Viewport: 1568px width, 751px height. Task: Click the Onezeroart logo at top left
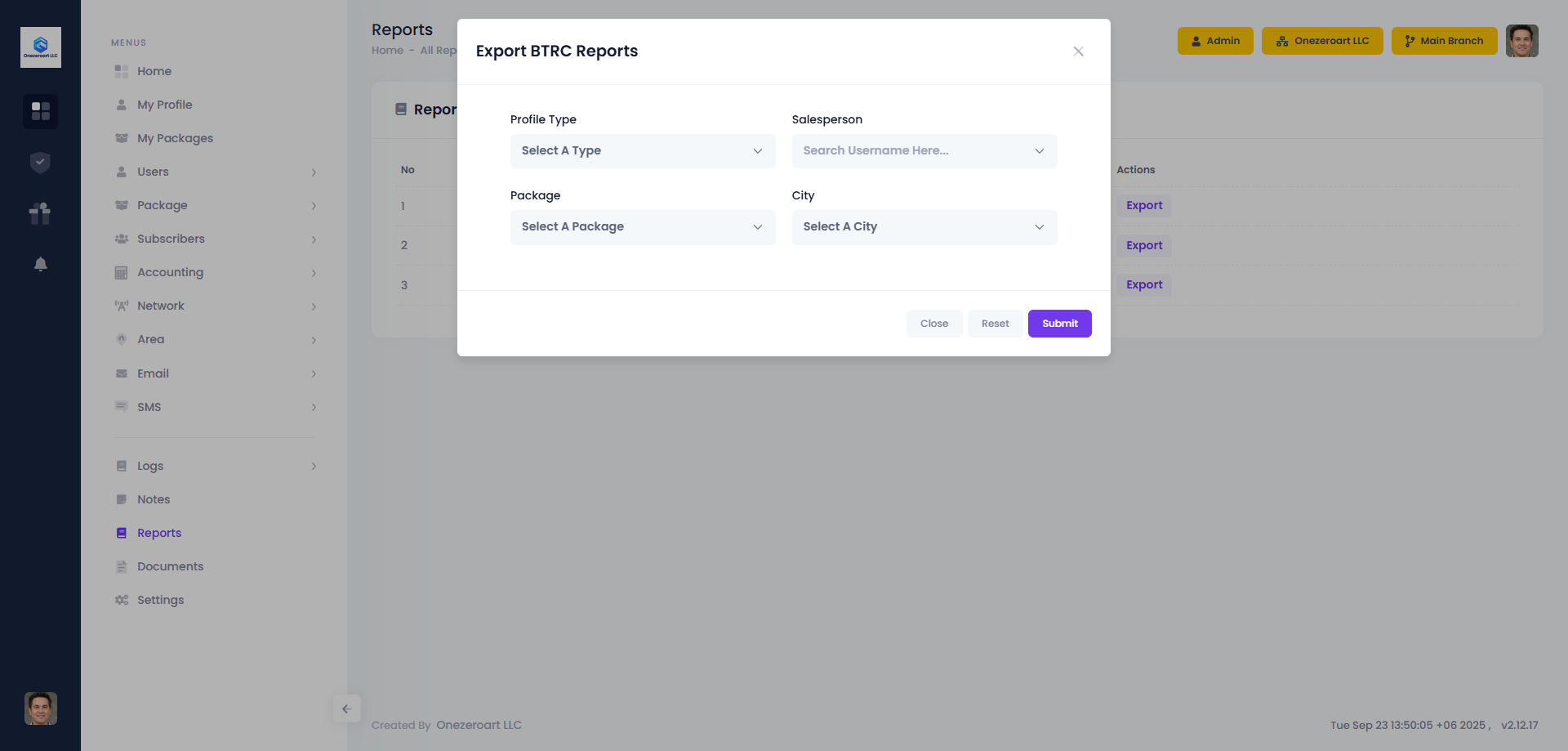(40, 47)
